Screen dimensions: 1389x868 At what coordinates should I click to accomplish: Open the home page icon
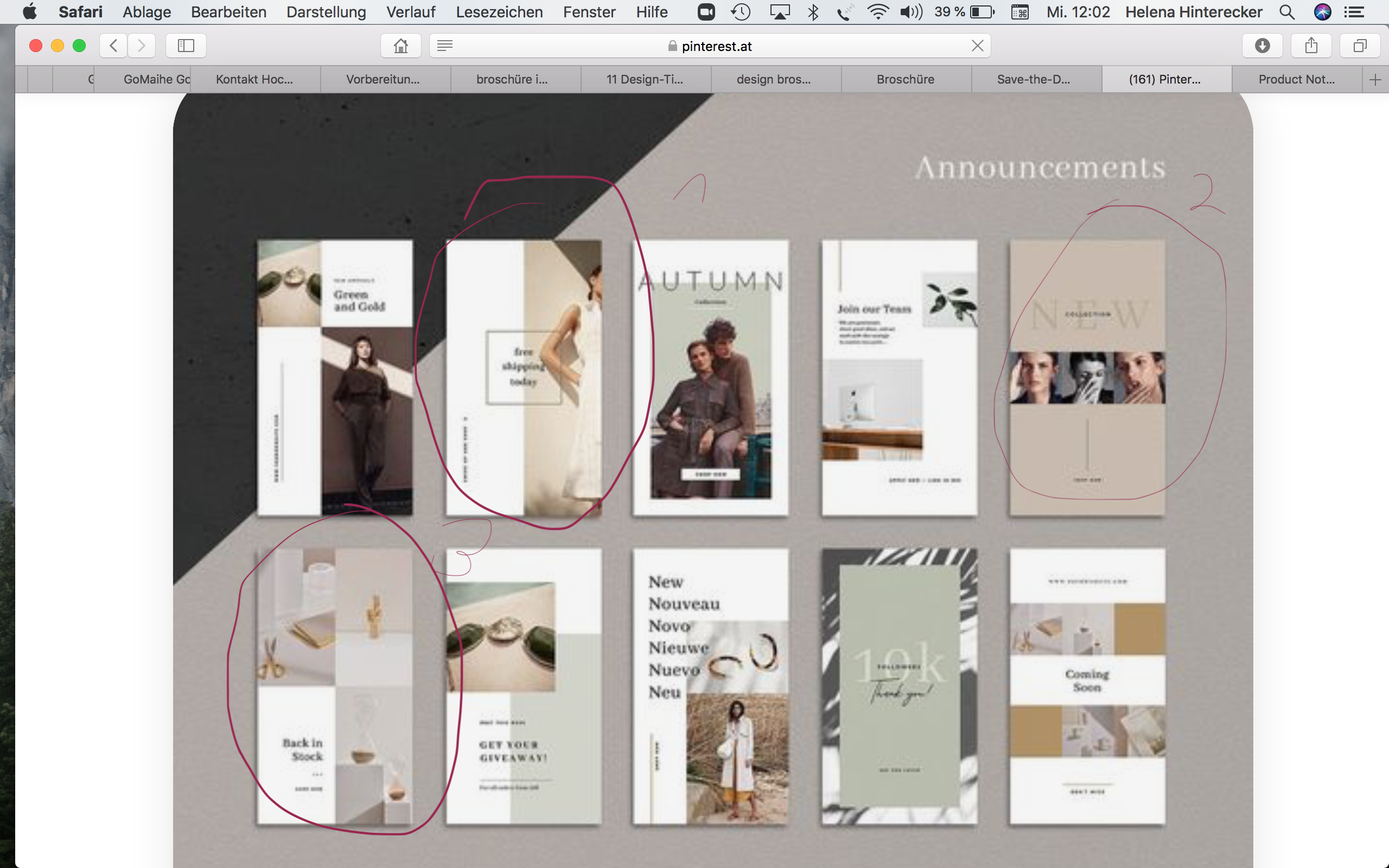point(400,46)
